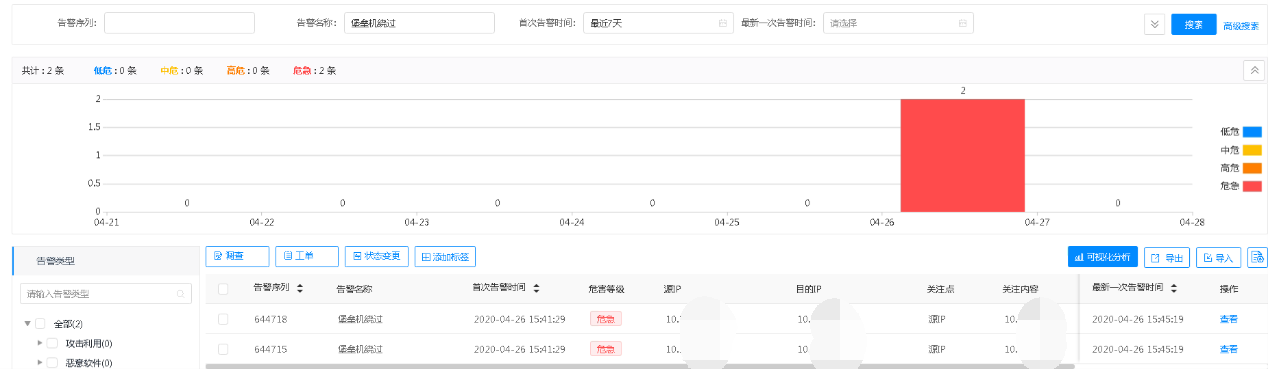Click the 导出 export button
The height and width of the screenshot is (369, 1268).
(1167, 257)
